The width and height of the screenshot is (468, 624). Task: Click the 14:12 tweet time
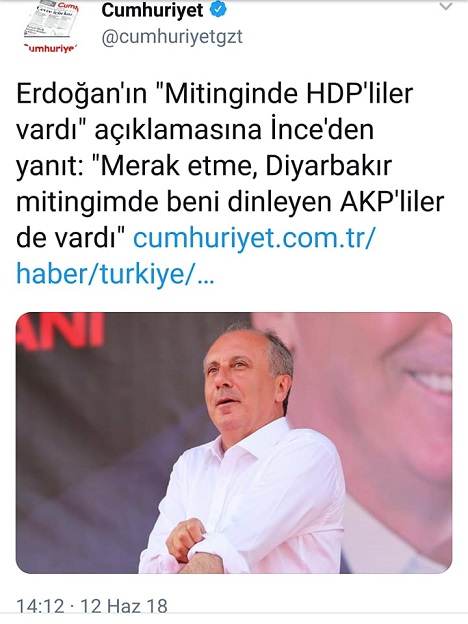coord(40,606)
